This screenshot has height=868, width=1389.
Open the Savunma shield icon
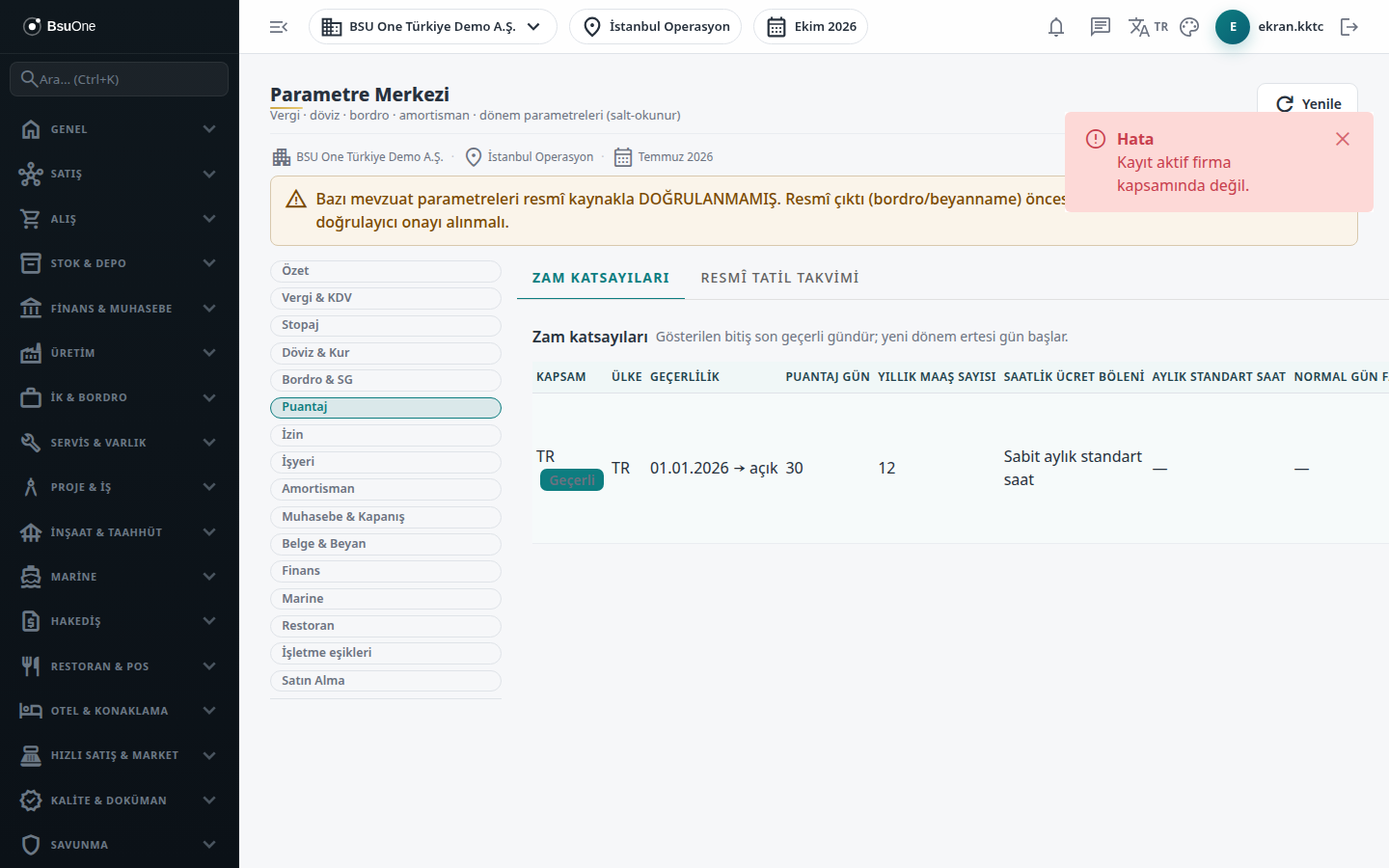(x=31, y=845)
